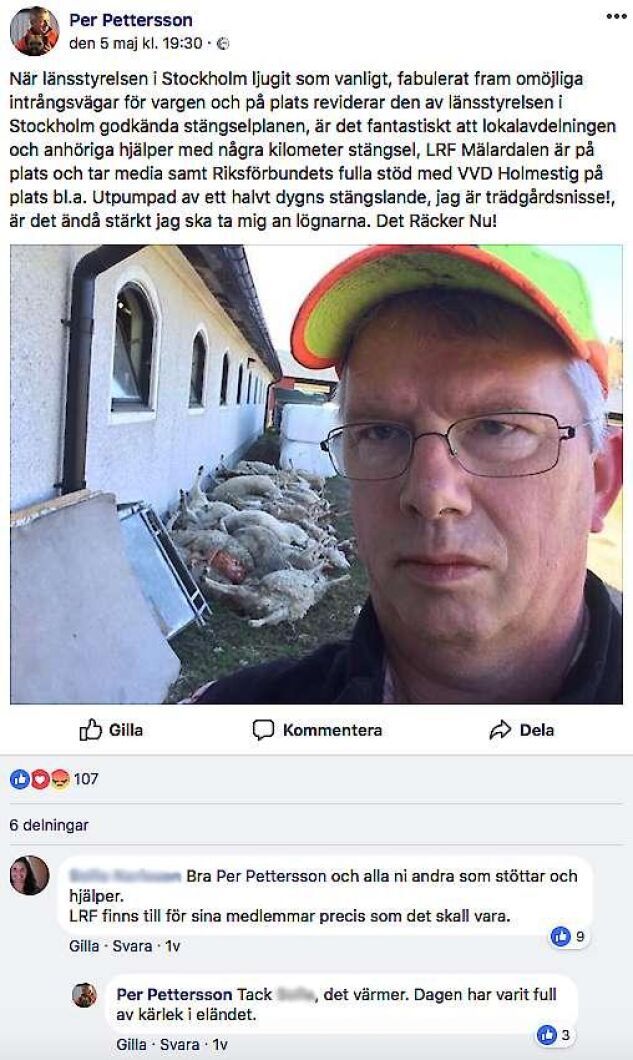This screenshot has height=1060, width=633.
Task: Open Per Pettersson's small reply avatar
Action: pos(85,995)
